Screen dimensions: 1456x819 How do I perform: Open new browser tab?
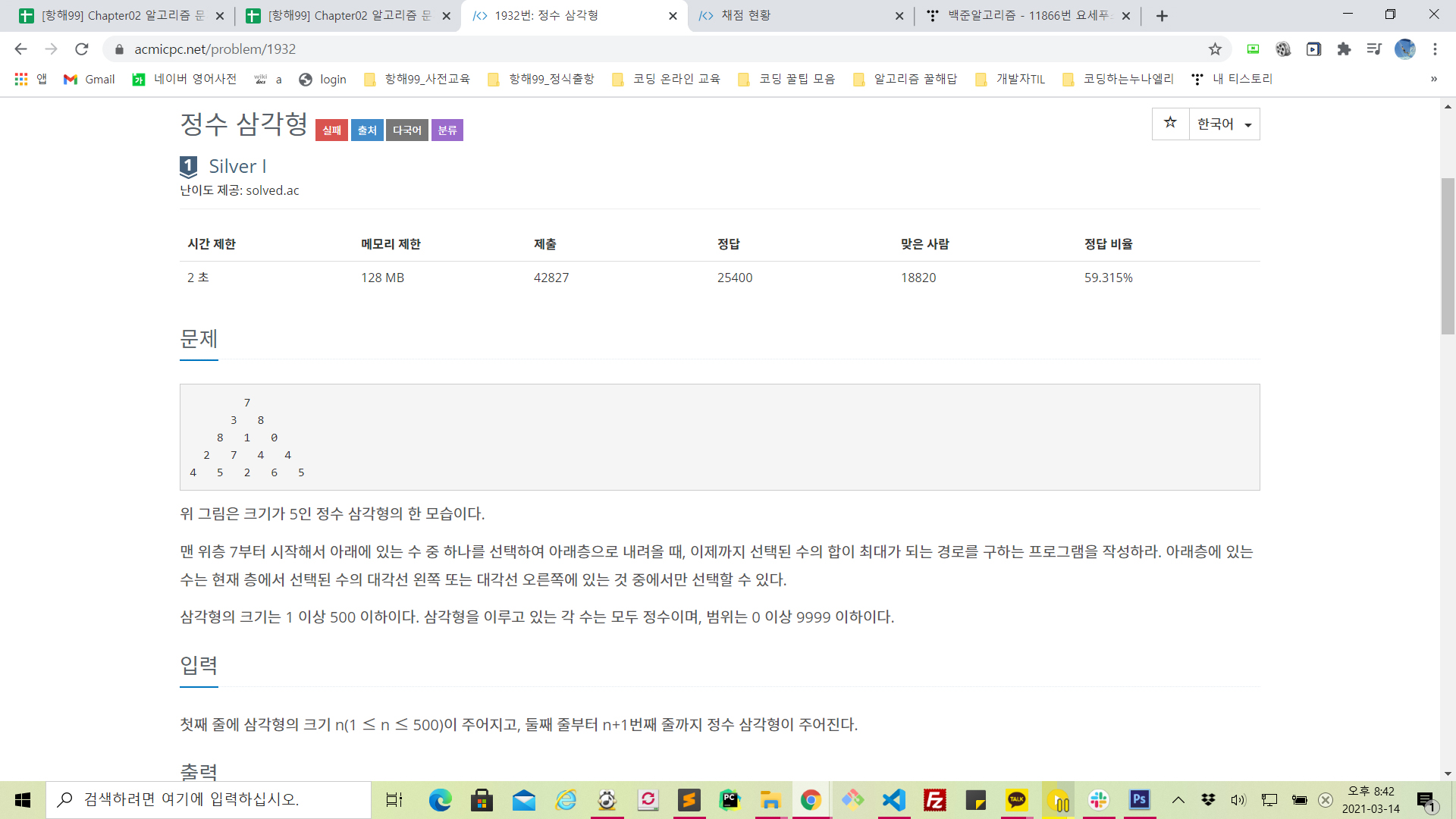tap(1162, 16)
